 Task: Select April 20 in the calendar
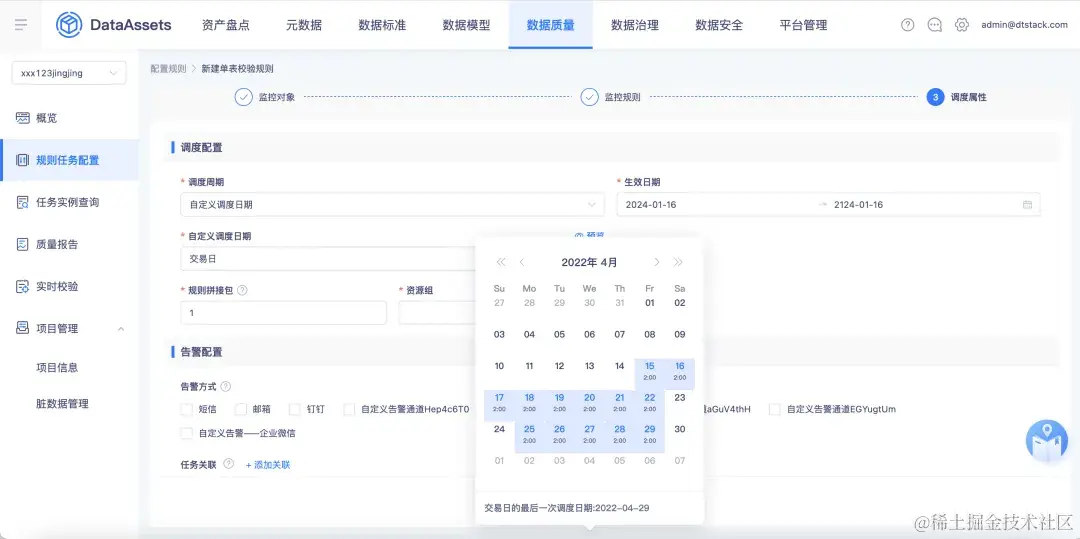point(590,403)
